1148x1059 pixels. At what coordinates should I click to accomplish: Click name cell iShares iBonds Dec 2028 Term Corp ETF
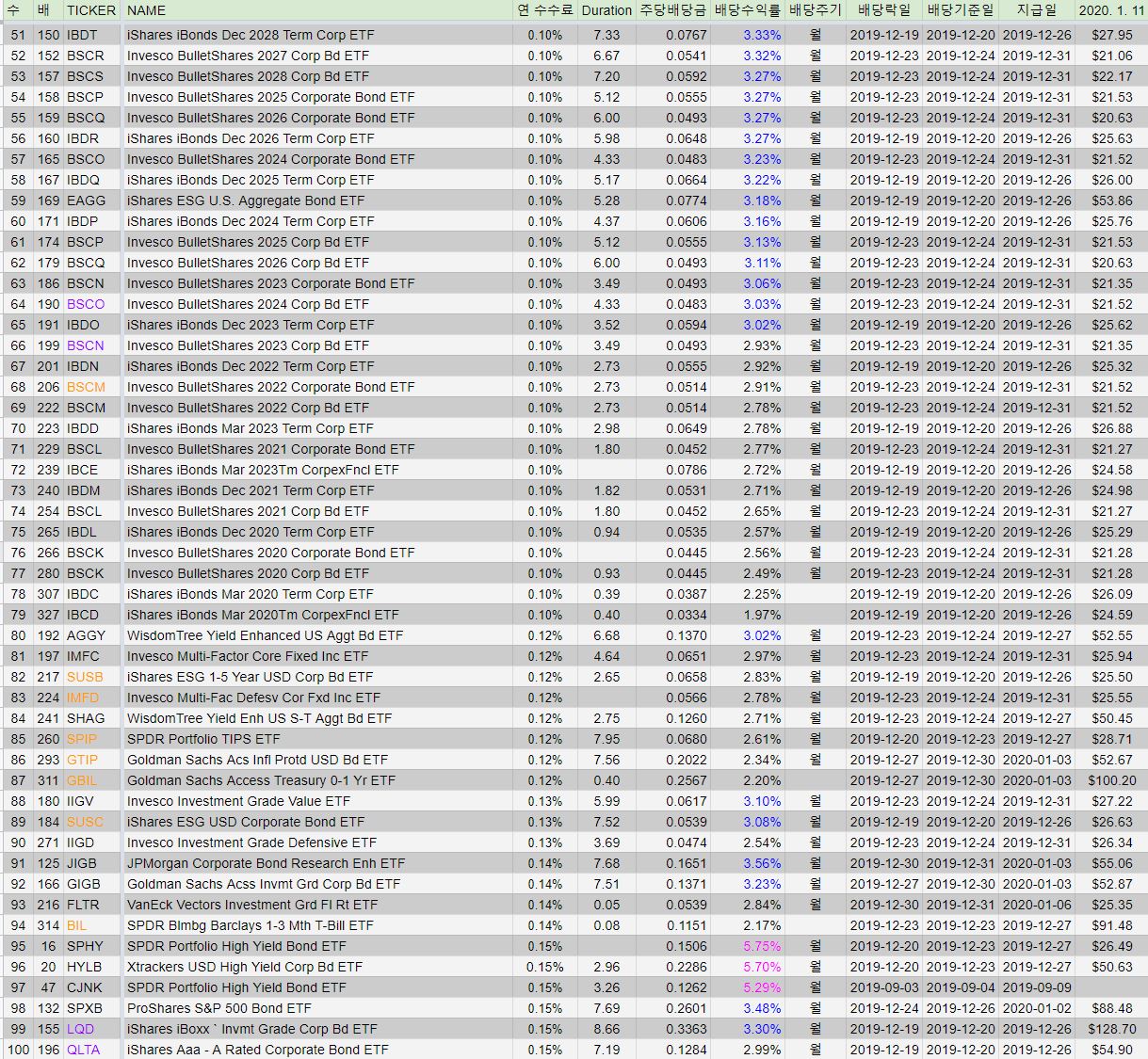(x=251, y=35)
